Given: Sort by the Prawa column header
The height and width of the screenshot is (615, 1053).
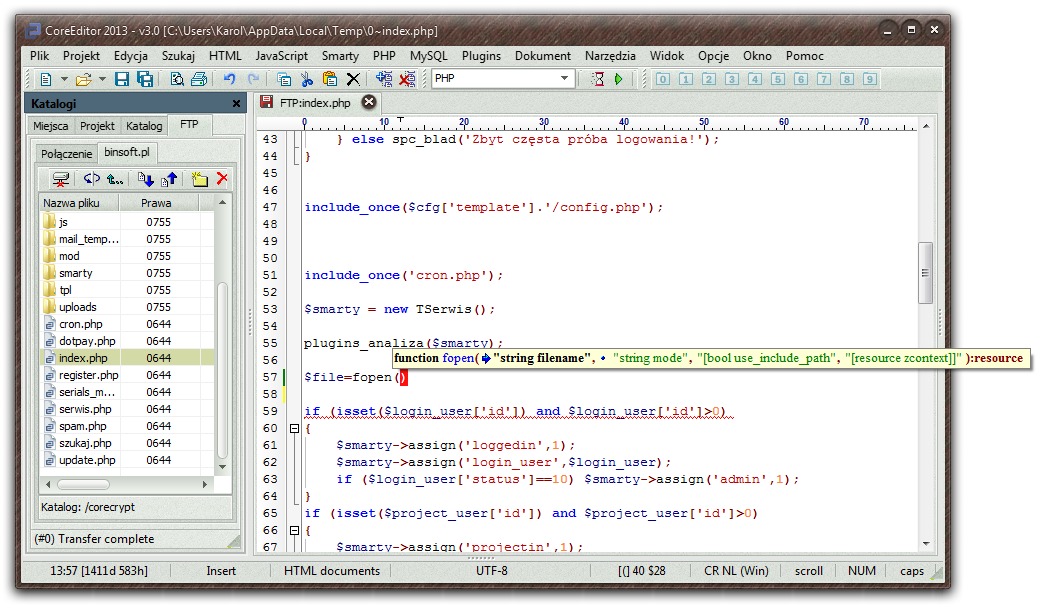Looking at the screenshot, I should click(x=158, y=203).
